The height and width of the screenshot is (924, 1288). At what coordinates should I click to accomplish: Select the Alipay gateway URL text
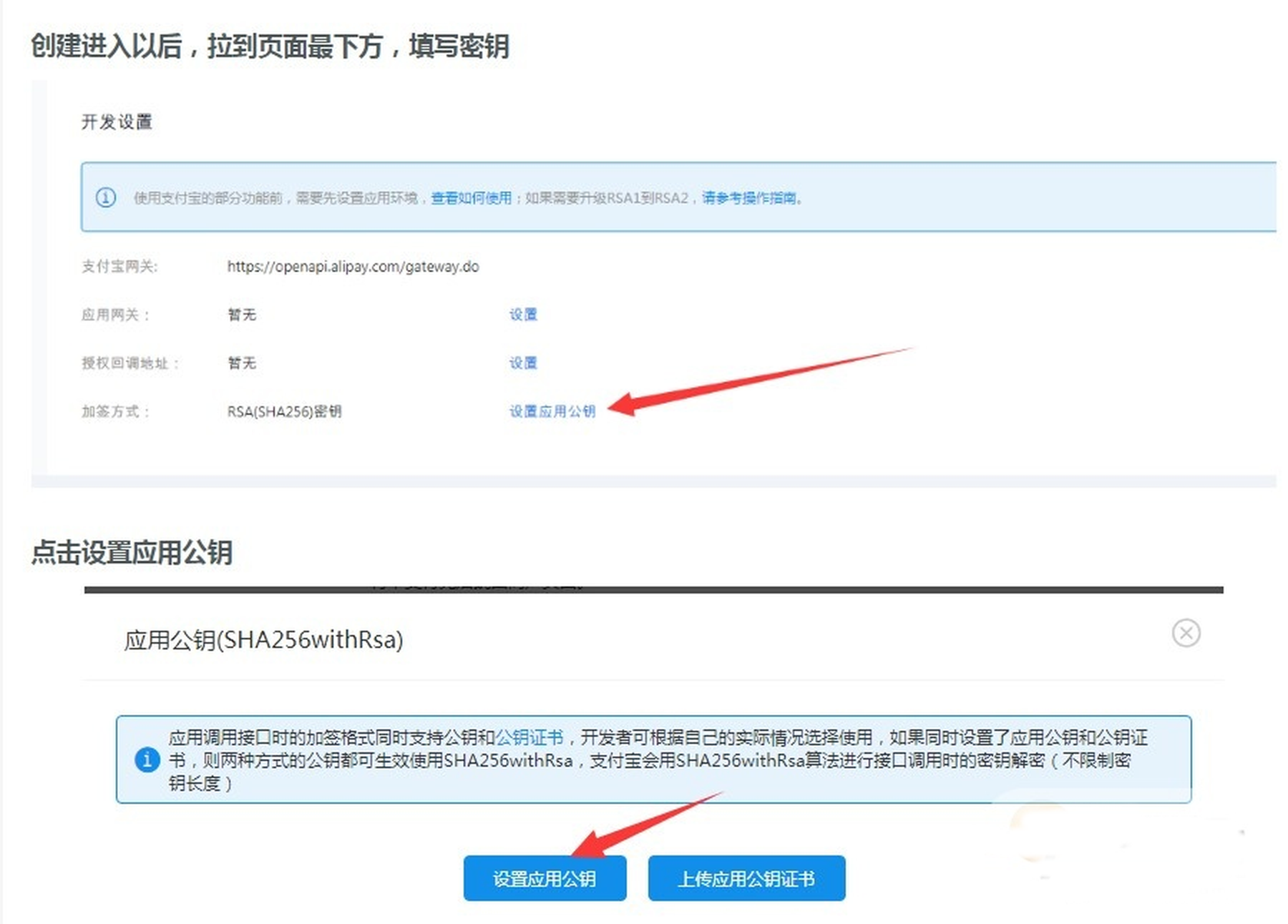pyautogui.click(x=353, y=267)
